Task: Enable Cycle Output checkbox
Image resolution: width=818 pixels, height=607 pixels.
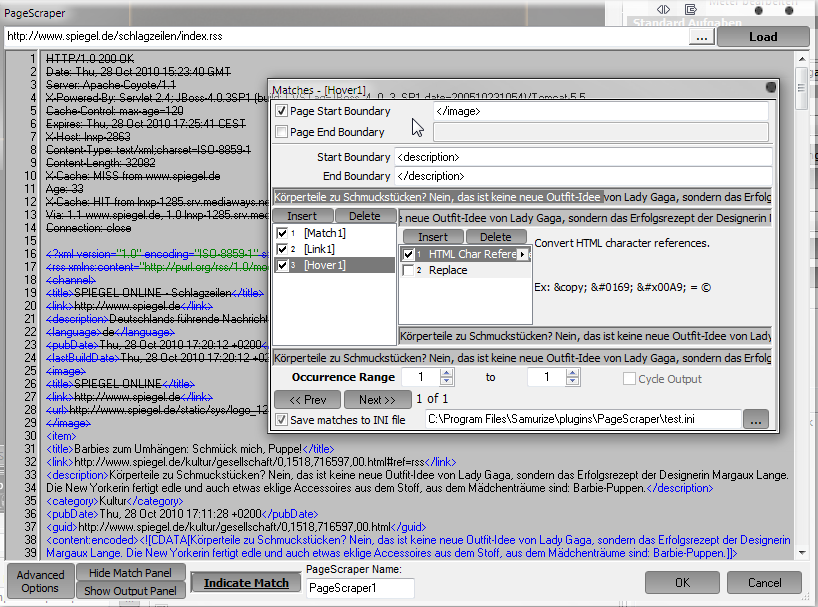Action: point(629,379)
